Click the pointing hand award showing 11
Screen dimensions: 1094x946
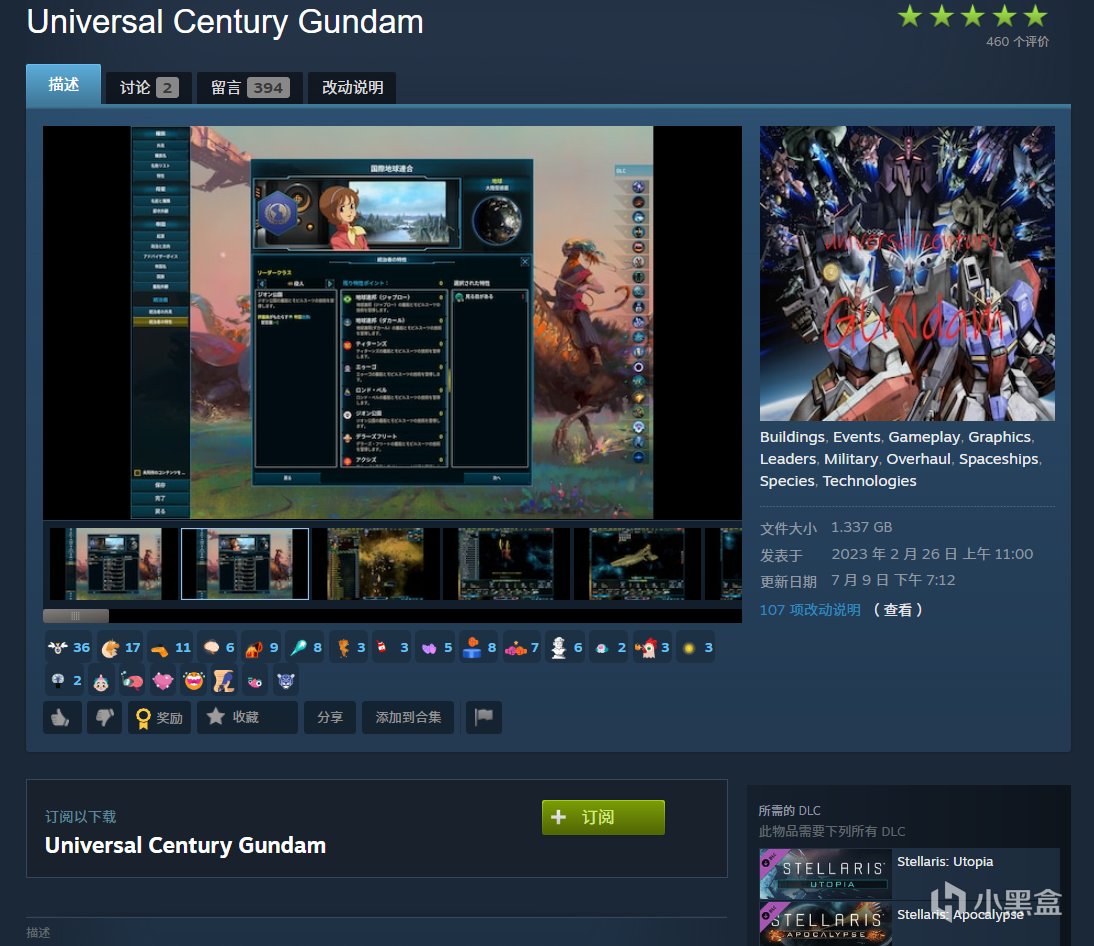pyautogui.click(x=170, y=647)
